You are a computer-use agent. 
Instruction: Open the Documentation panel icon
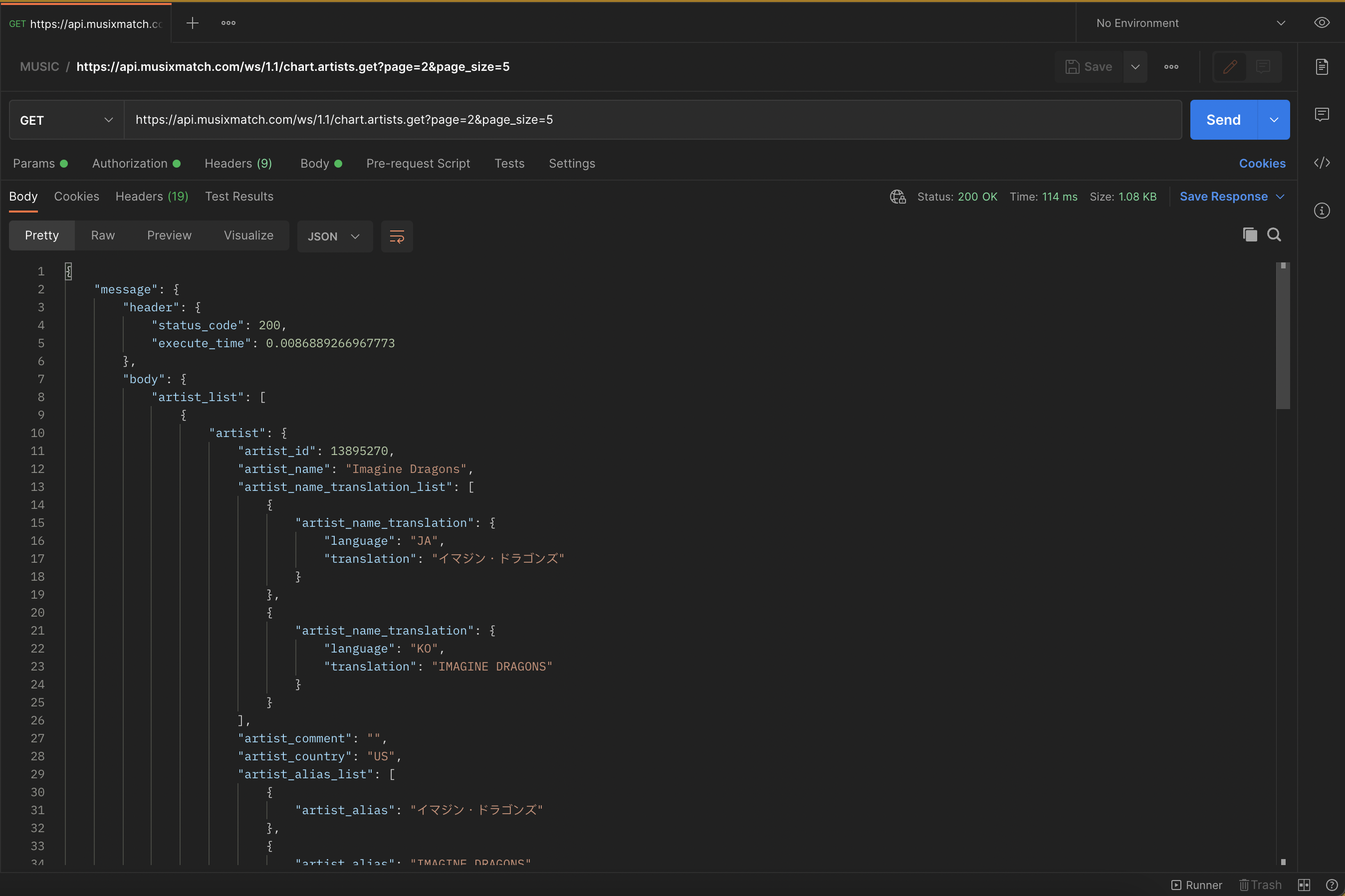(1323, 66)
